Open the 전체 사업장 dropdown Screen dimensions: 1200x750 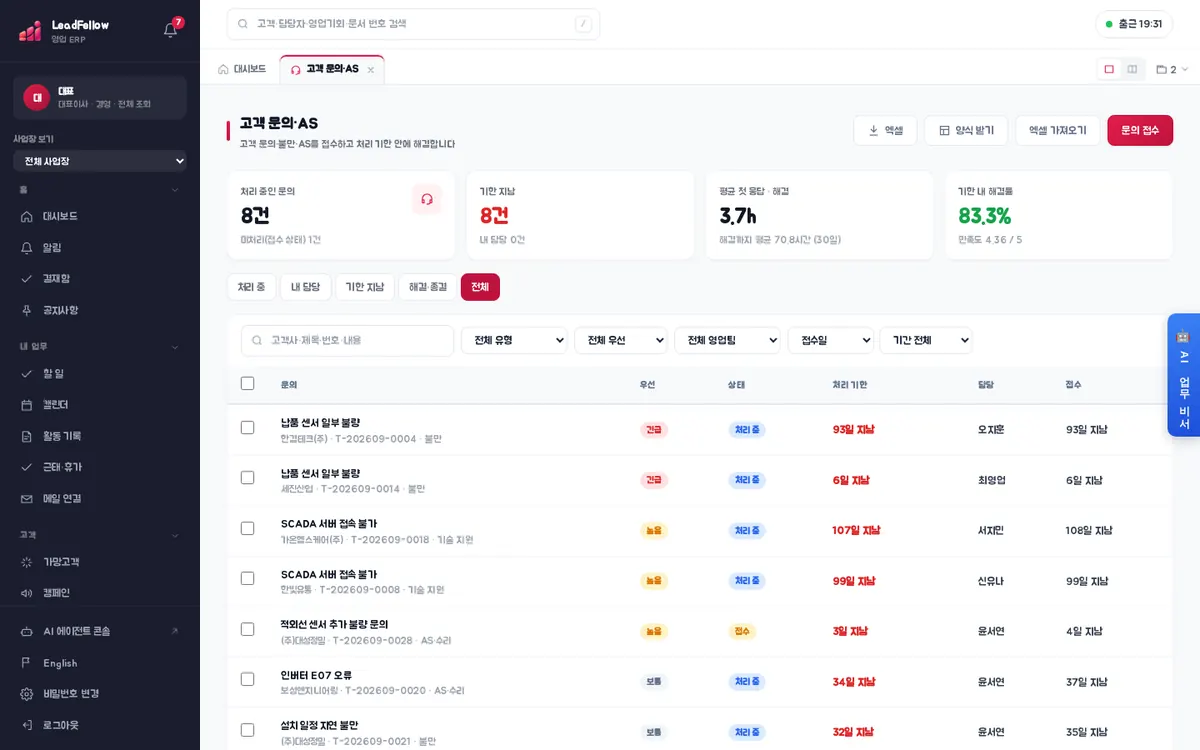(100, 161)
